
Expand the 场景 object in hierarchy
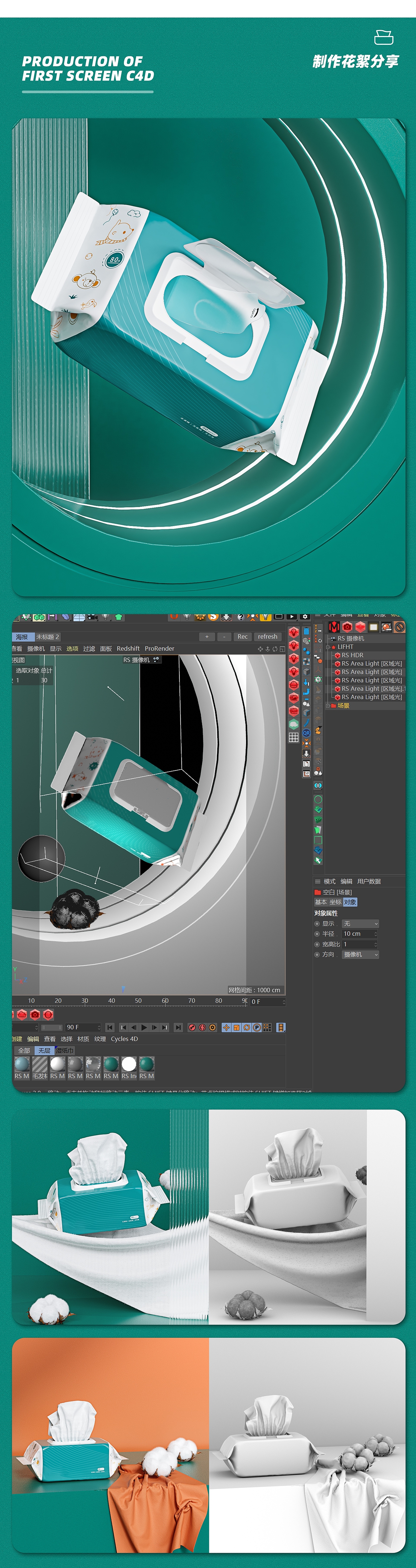click(328, 706)
